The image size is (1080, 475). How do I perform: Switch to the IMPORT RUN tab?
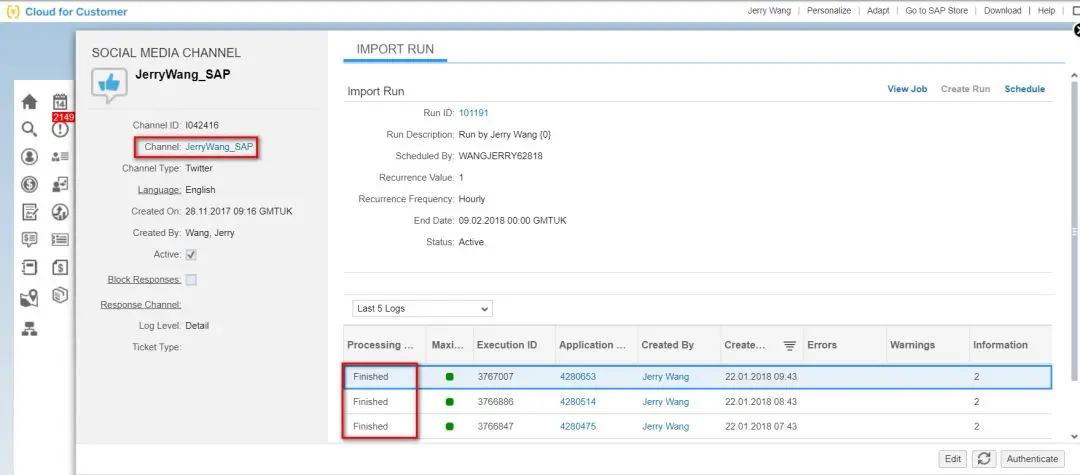coord(395,50)
